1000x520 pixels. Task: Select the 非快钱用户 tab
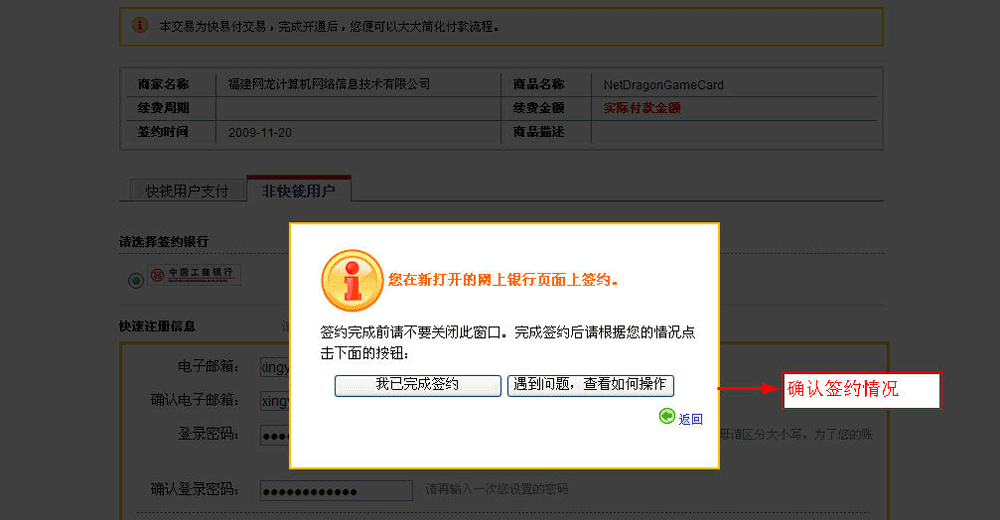point(298,190)
